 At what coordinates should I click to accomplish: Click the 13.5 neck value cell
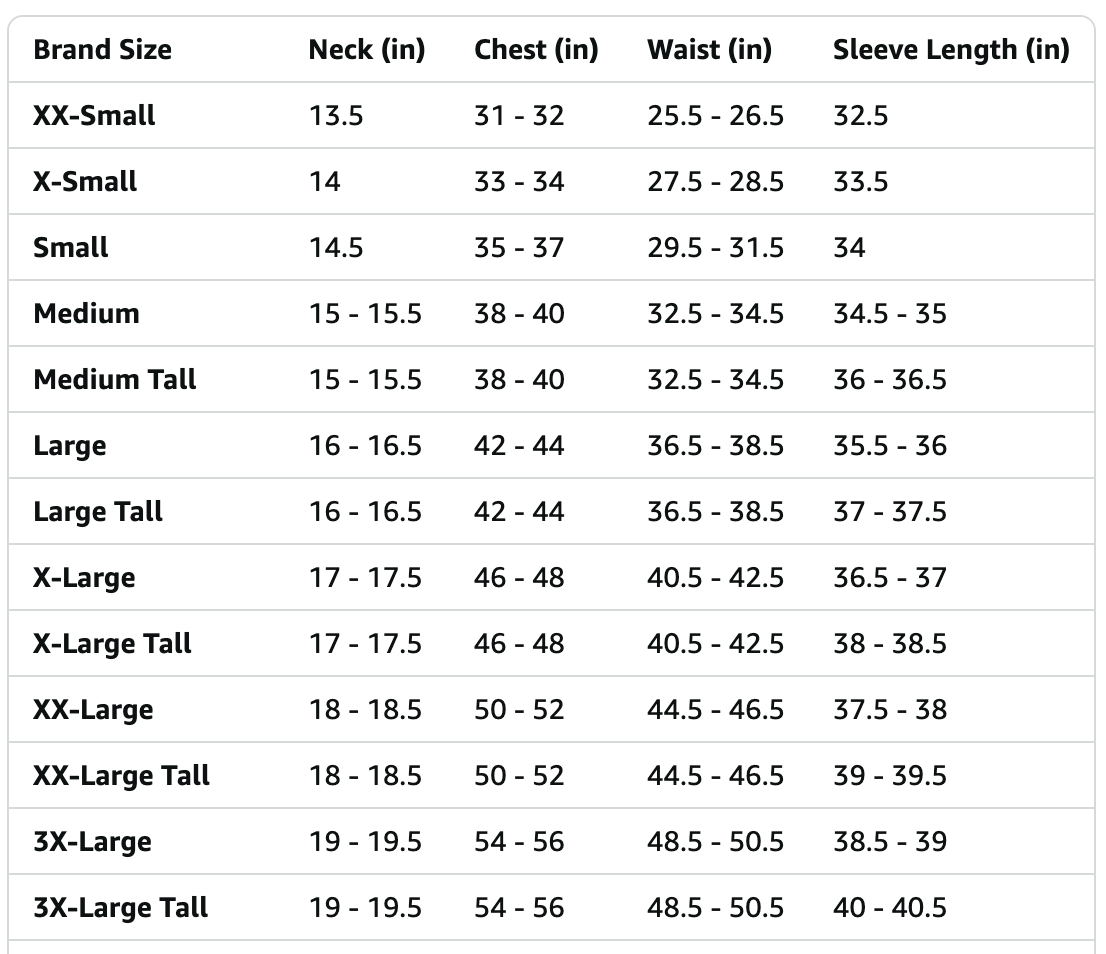(336, 116)
